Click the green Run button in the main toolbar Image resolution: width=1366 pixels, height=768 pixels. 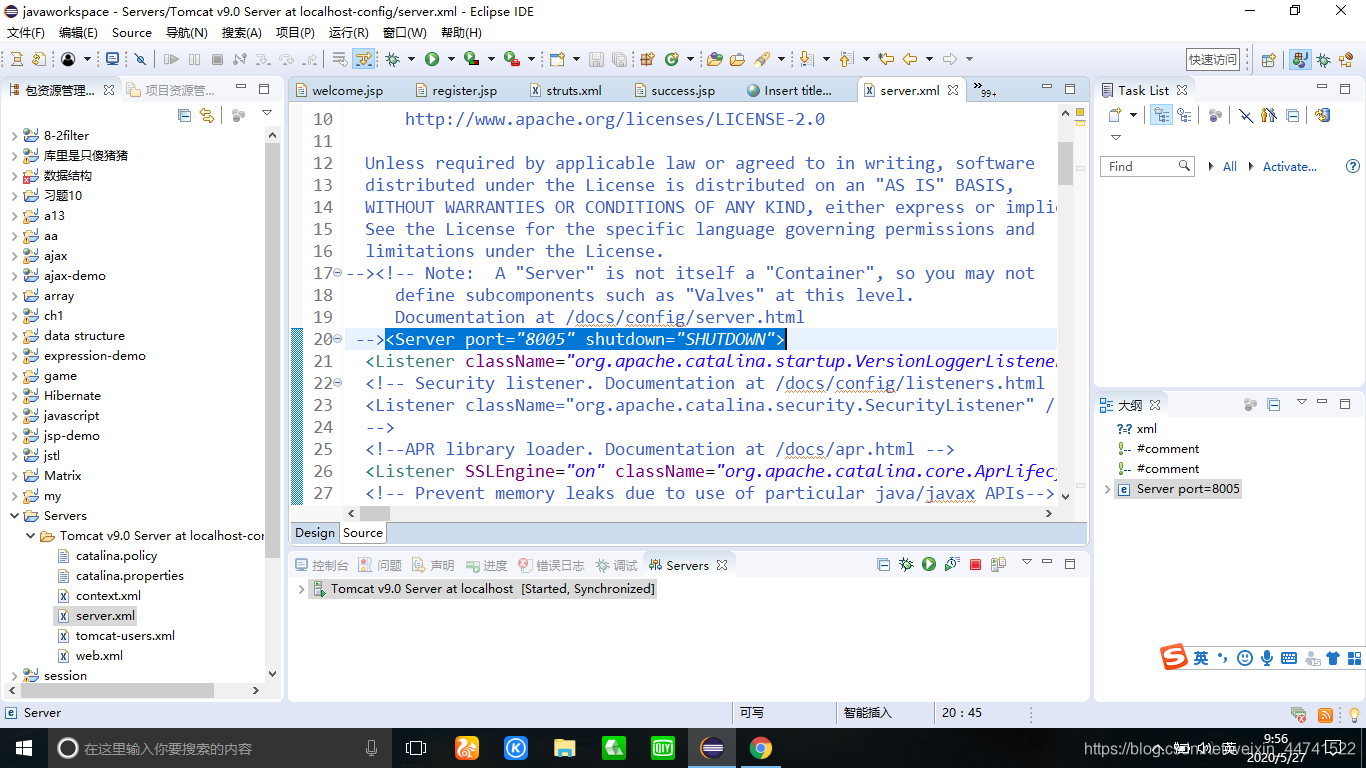[x=432, y=59]
